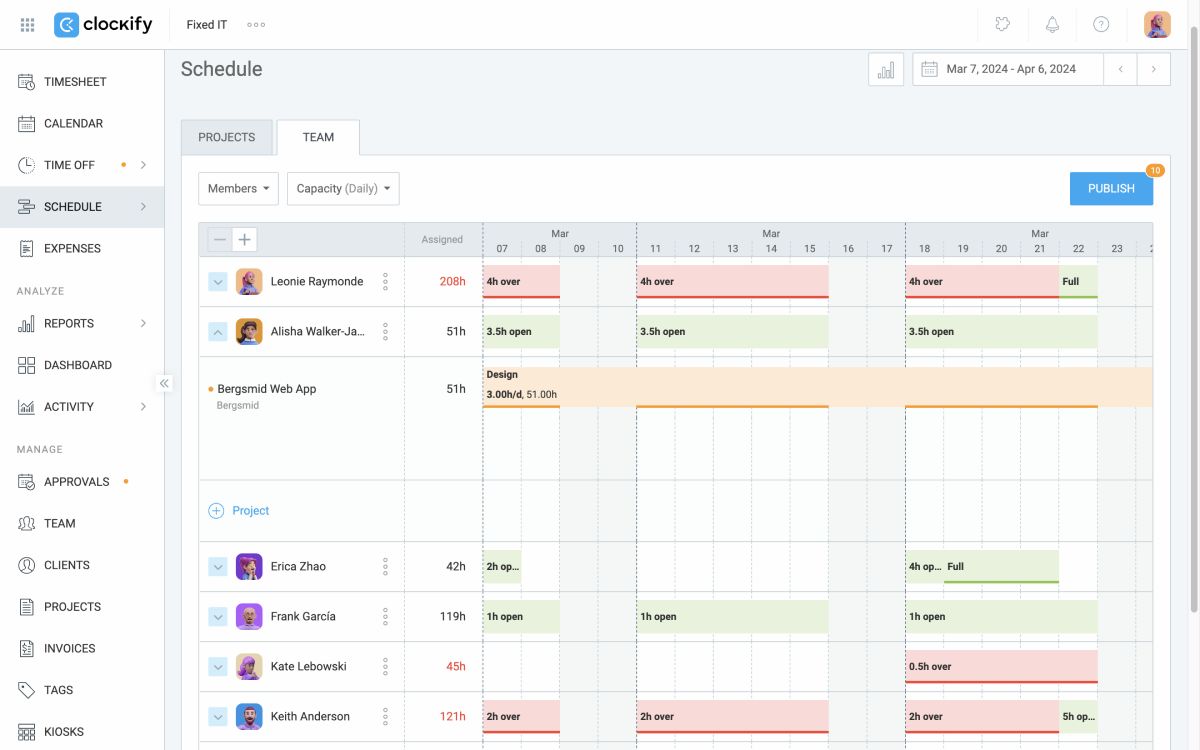
Task: Open the options menu next to Frank García
Action: pos(385,616)
